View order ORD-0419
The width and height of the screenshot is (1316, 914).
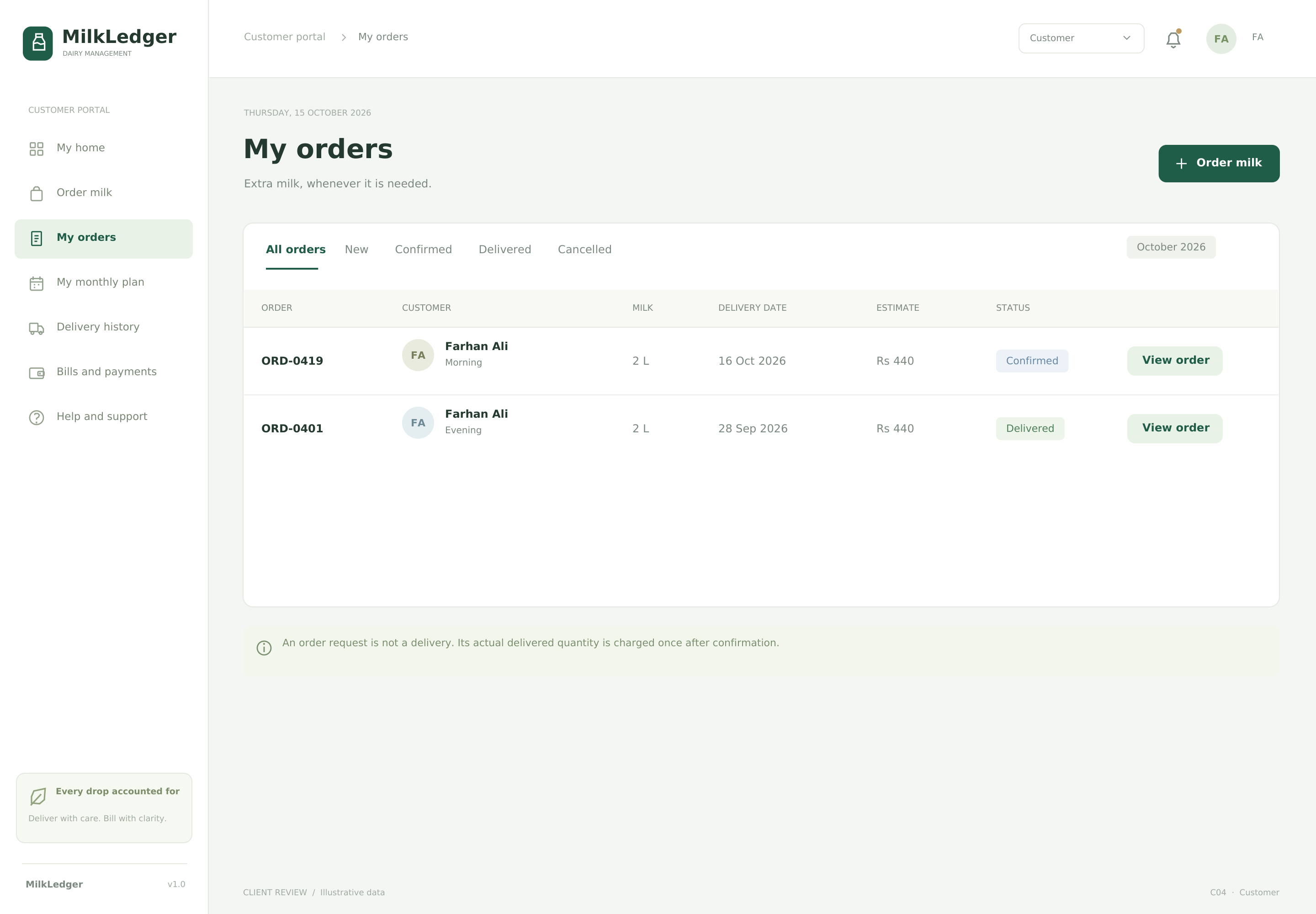tap(1174, 361)
